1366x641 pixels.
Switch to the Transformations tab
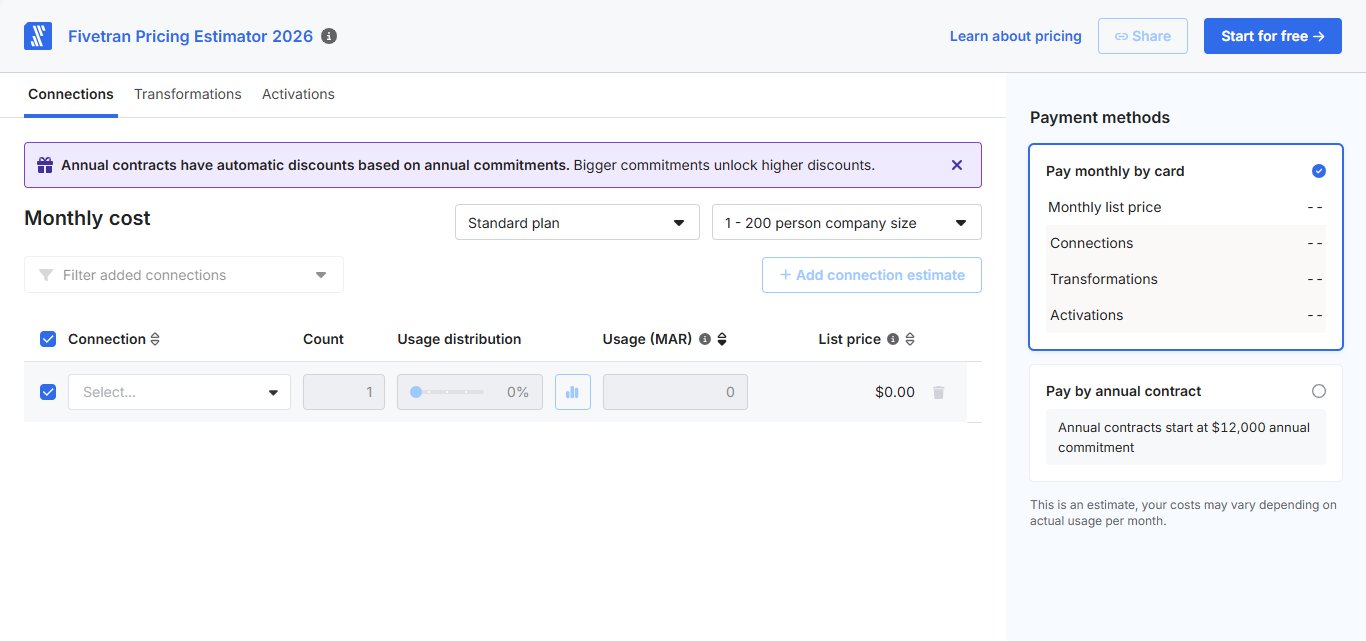click(x=188, y=94)
